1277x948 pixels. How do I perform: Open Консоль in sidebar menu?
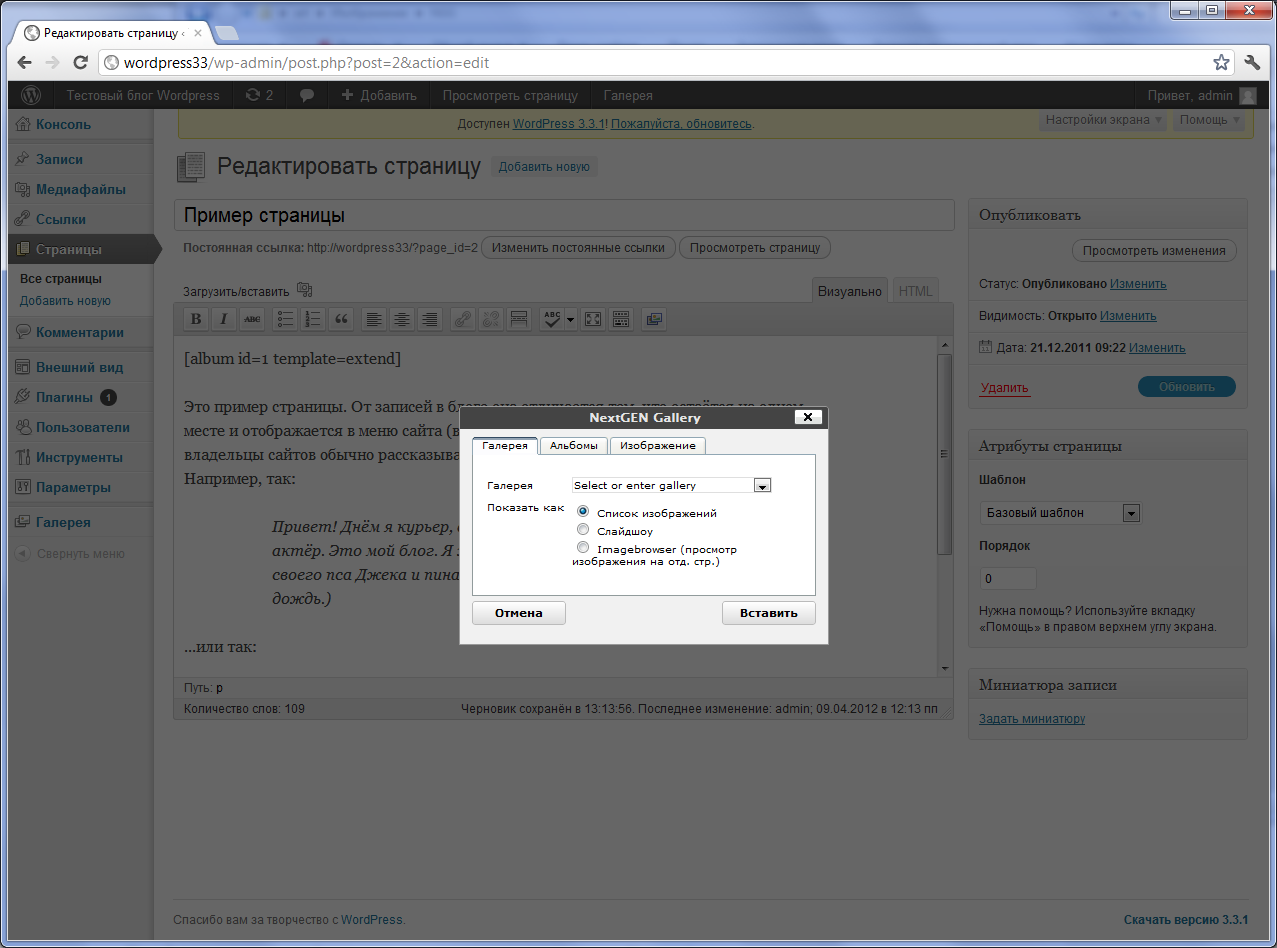coord(63,124)
